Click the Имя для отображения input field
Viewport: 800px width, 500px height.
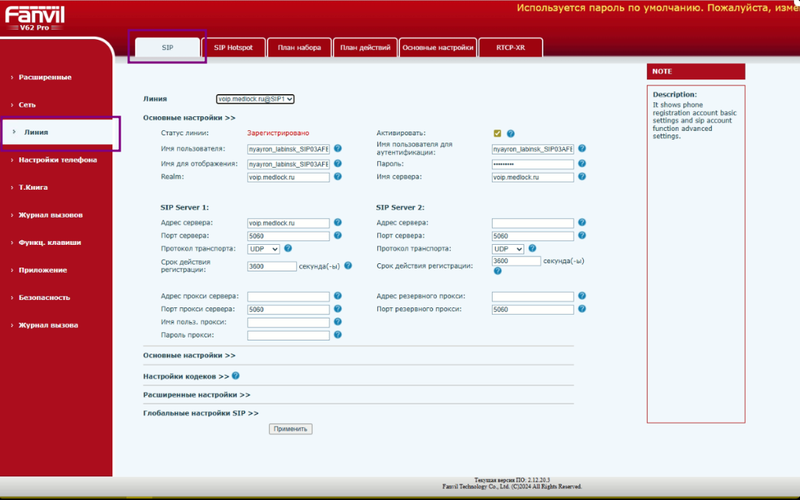288,164
